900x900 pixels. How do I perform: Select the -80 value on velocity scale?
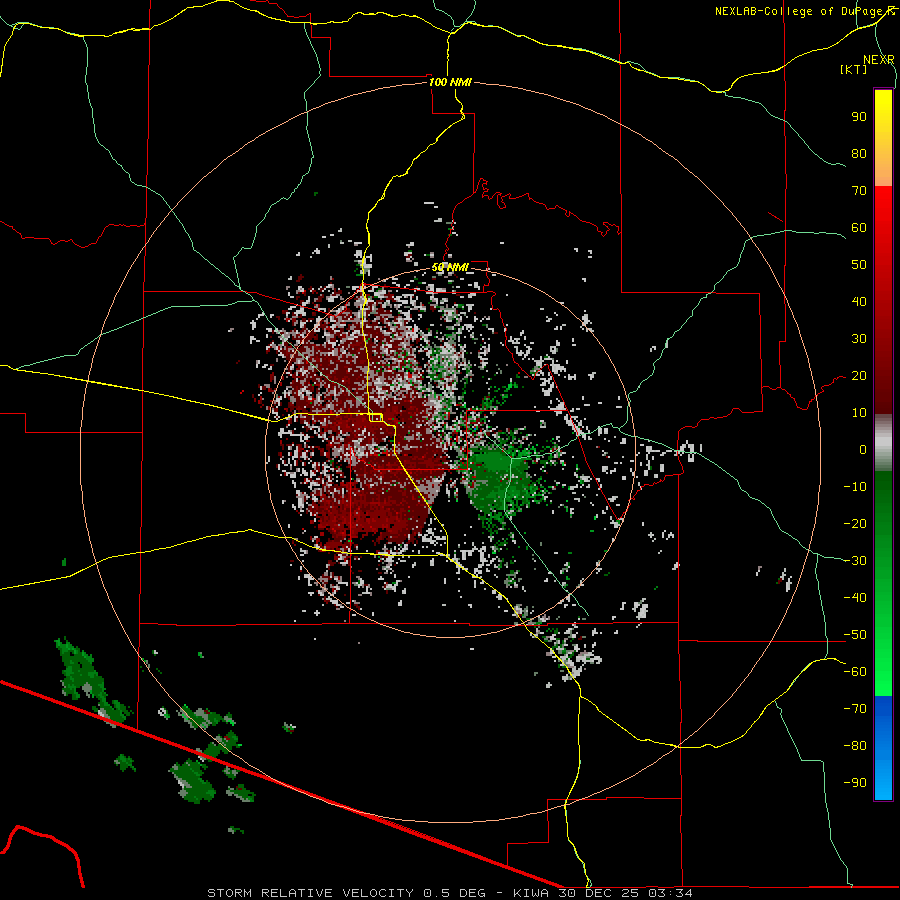(855, 746)
